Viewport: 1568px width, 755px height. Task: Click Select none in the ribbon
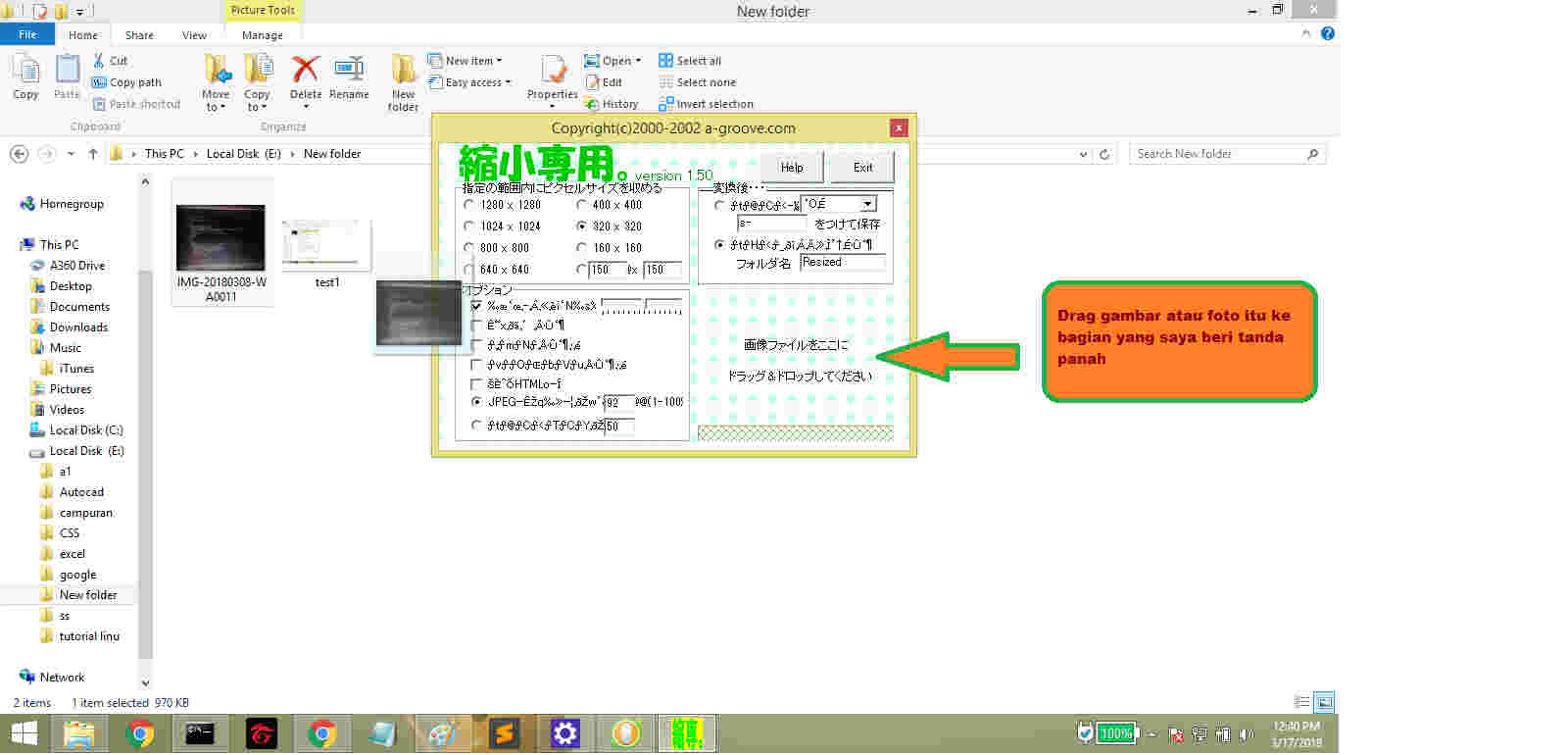click(x=697, y=82)
